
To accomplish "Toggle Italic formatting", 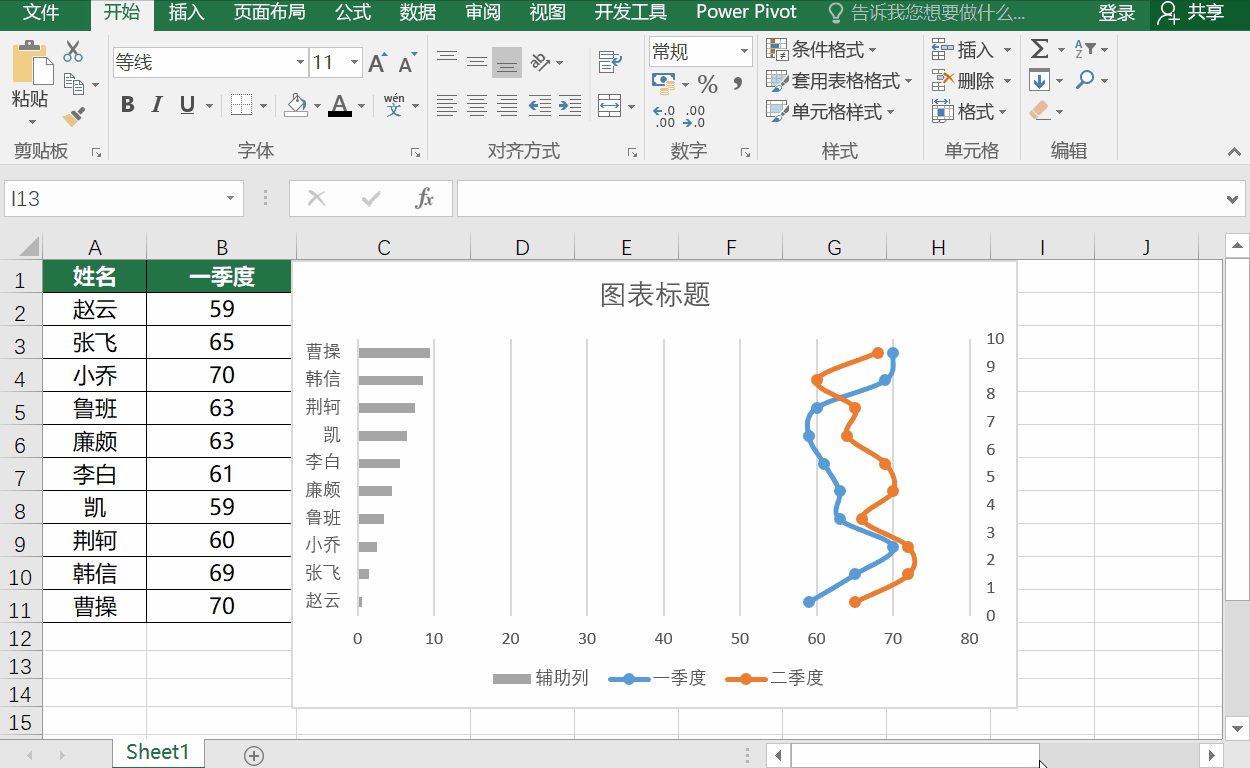I will coord(156,104).
